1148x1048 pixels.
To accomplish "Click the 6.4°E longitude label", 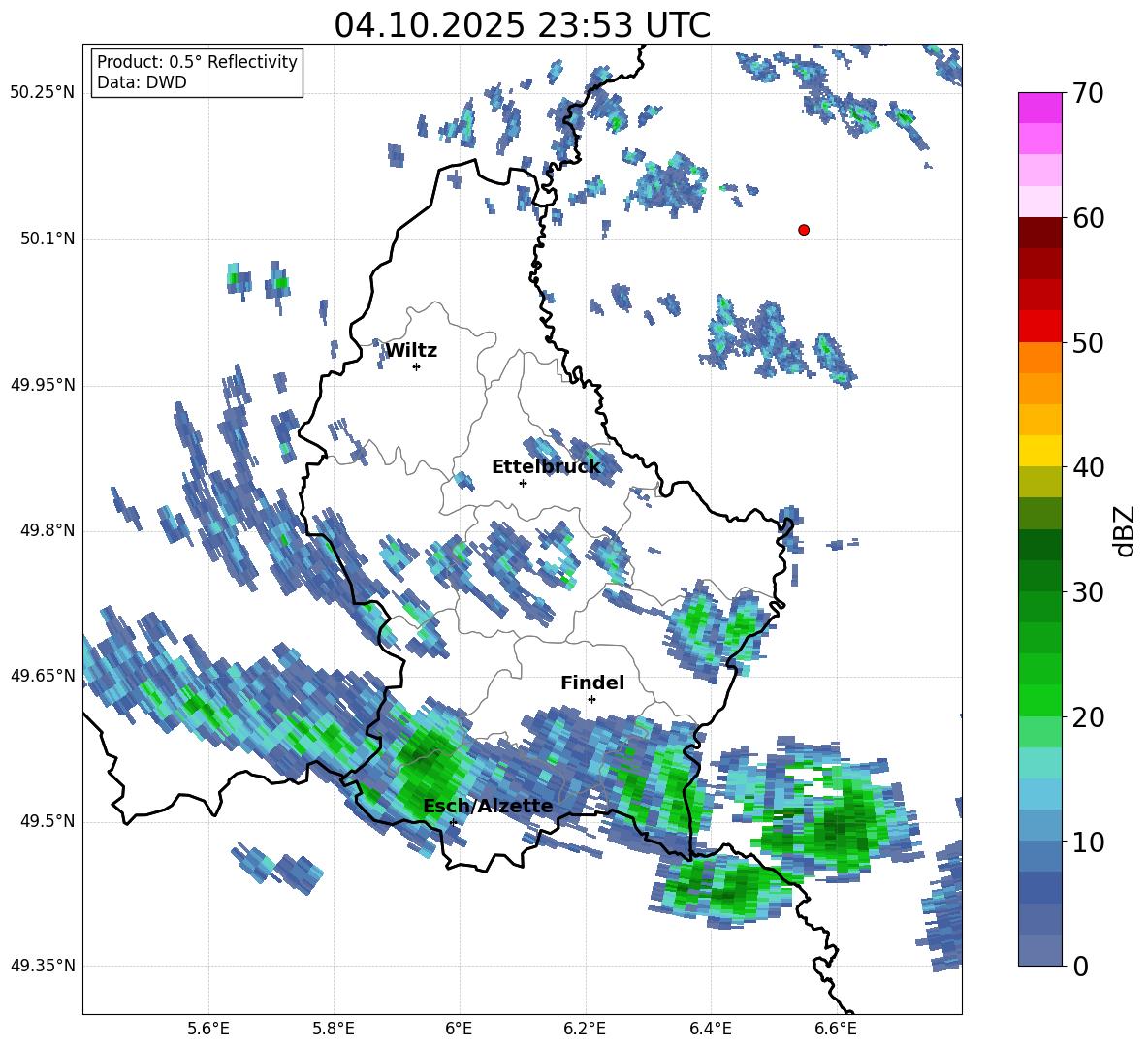I will (x=711, y=1030).
